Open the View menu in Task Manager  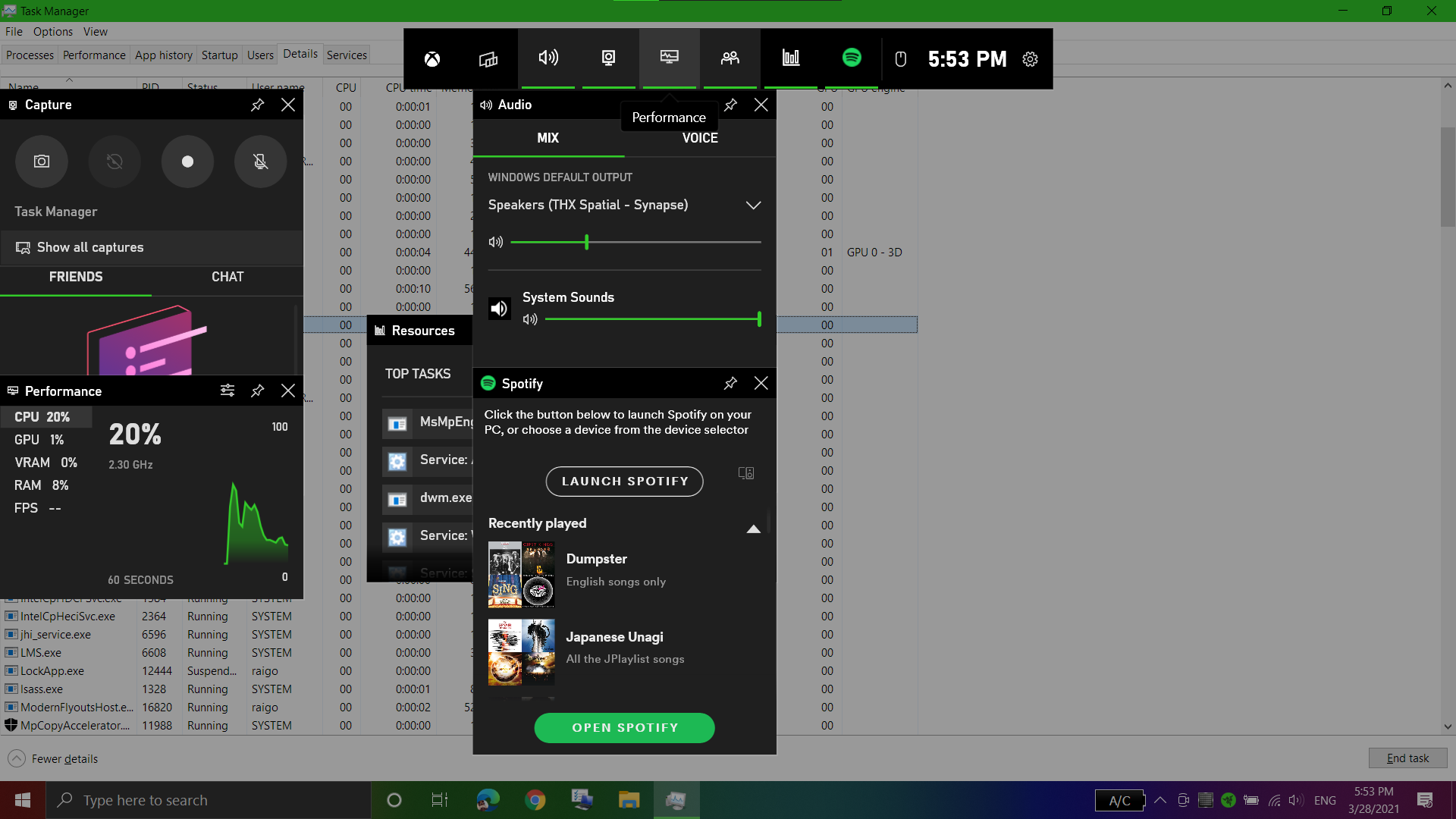[x=96, y=31]
